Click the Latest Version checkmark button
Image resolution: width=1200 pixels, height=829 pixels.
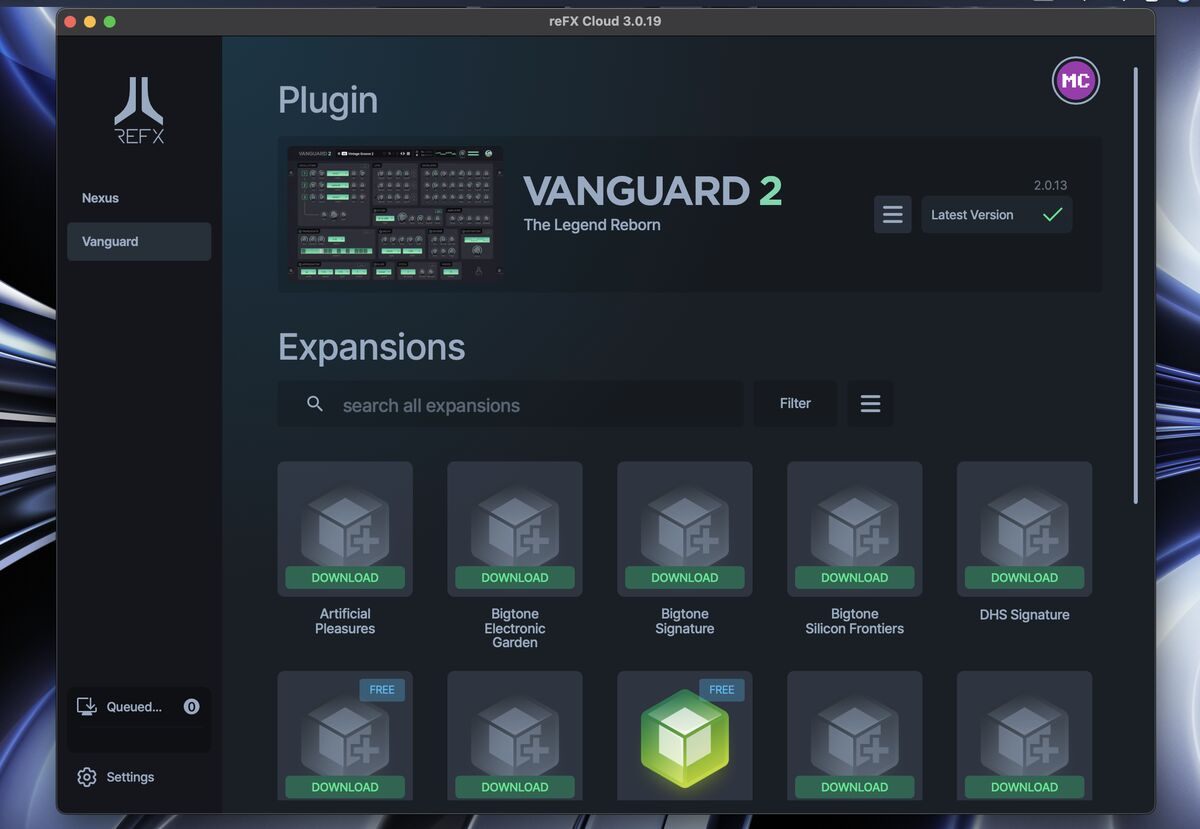pyautogui.click(x=996, y=215)
